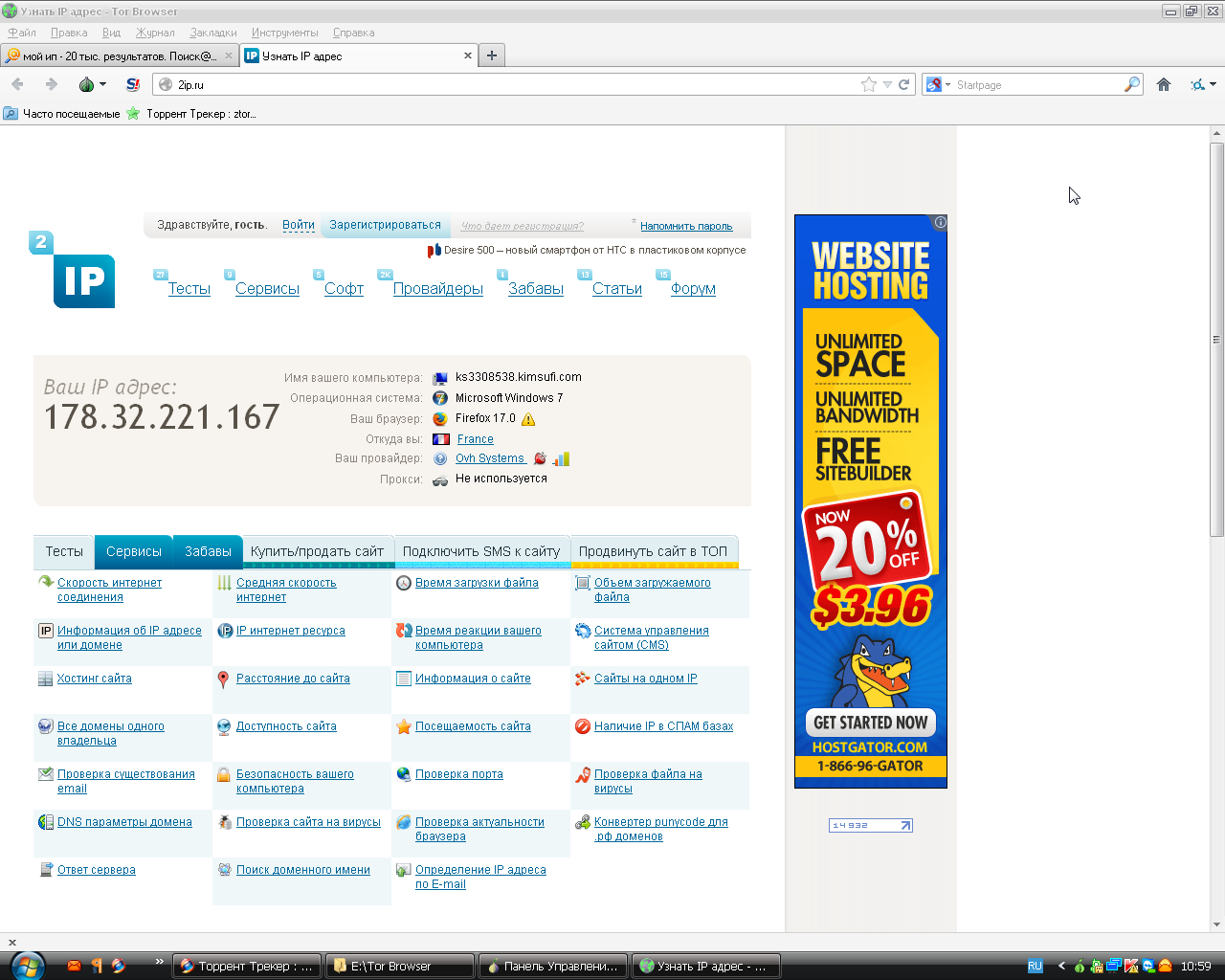The image size is (1225, 980).
Task: Click the Startpage search field
Action: [x=1038, y=84]
